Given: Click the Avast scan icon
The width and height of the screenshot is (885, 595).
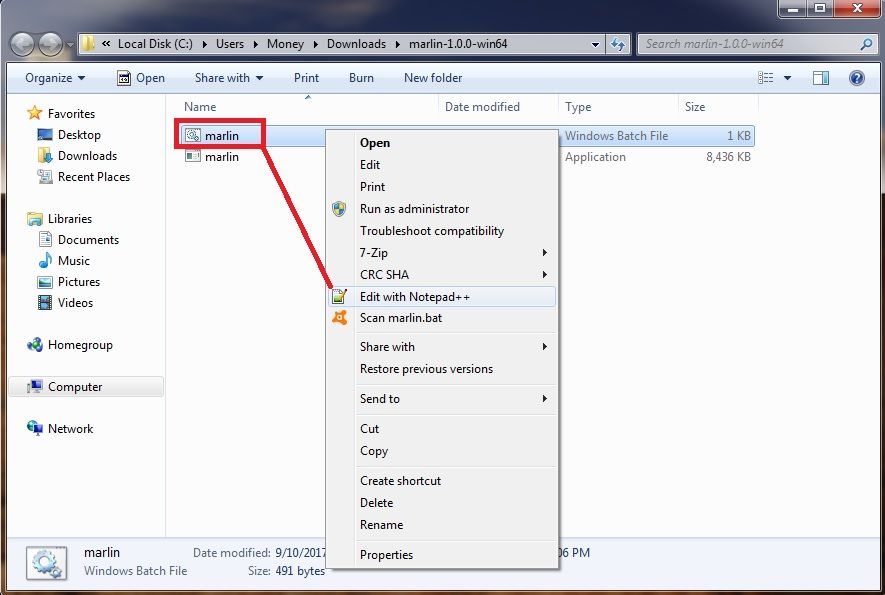Looking at the screenshot, I should coord(339,318).
